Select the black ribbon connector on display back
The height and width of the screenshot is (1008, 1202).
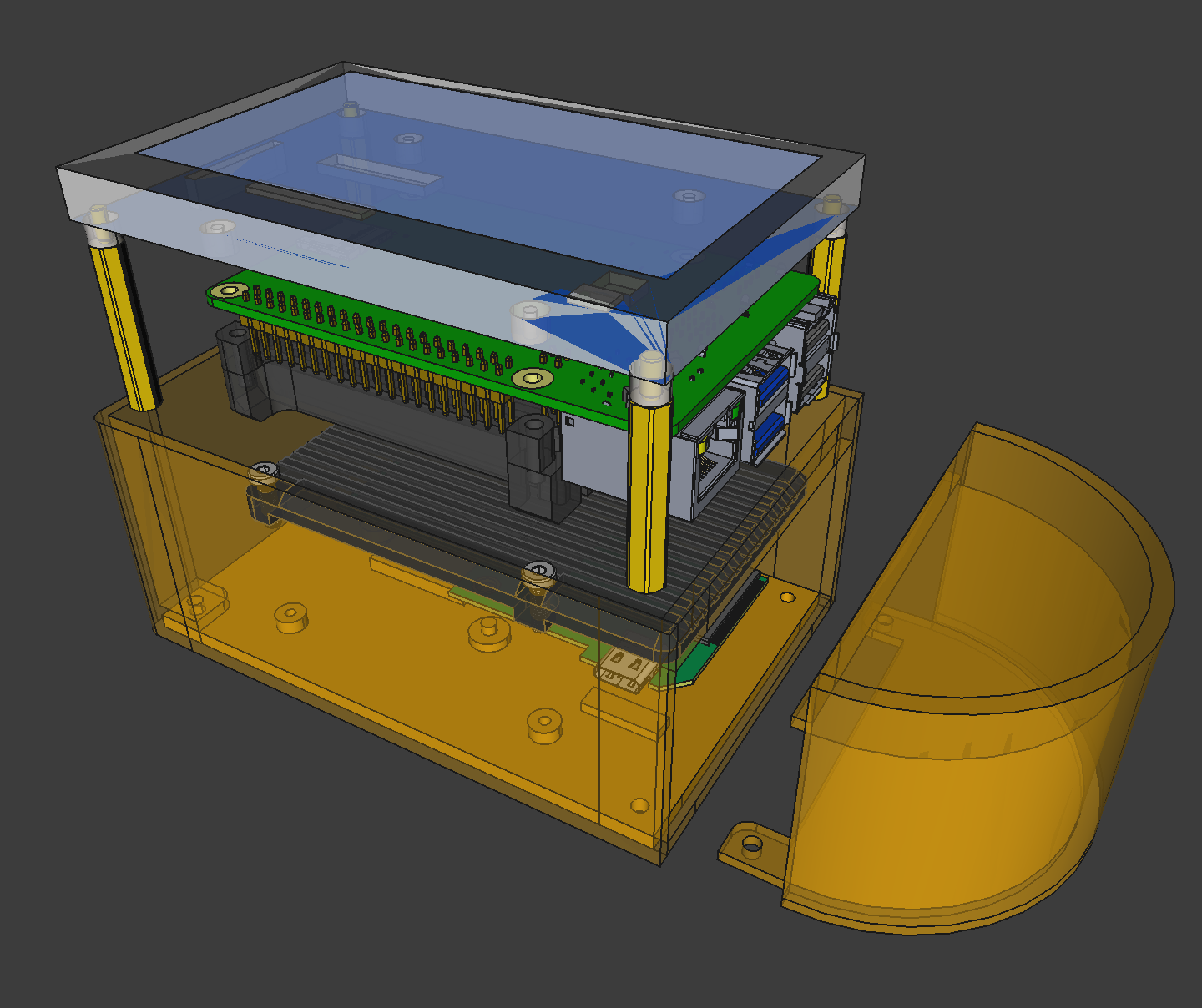pyautogui.click(x=311, y=201)
